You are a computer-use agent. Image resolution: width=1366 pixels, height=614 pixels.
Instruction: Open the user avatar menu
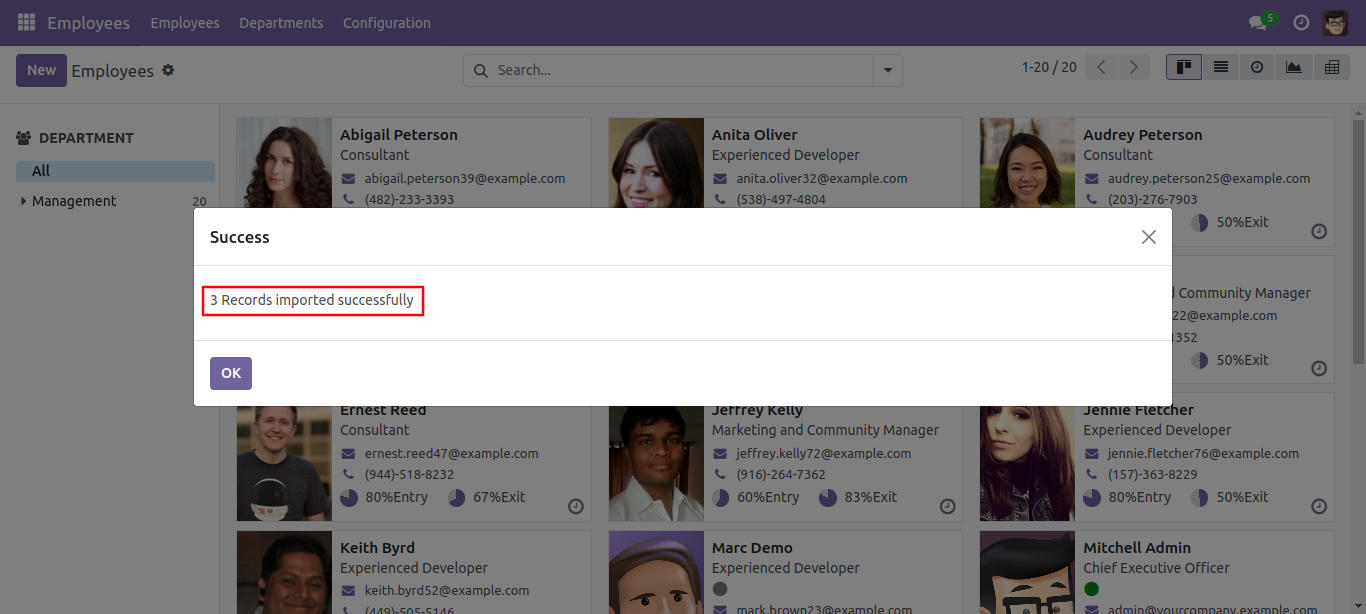tap(1335, 22)
